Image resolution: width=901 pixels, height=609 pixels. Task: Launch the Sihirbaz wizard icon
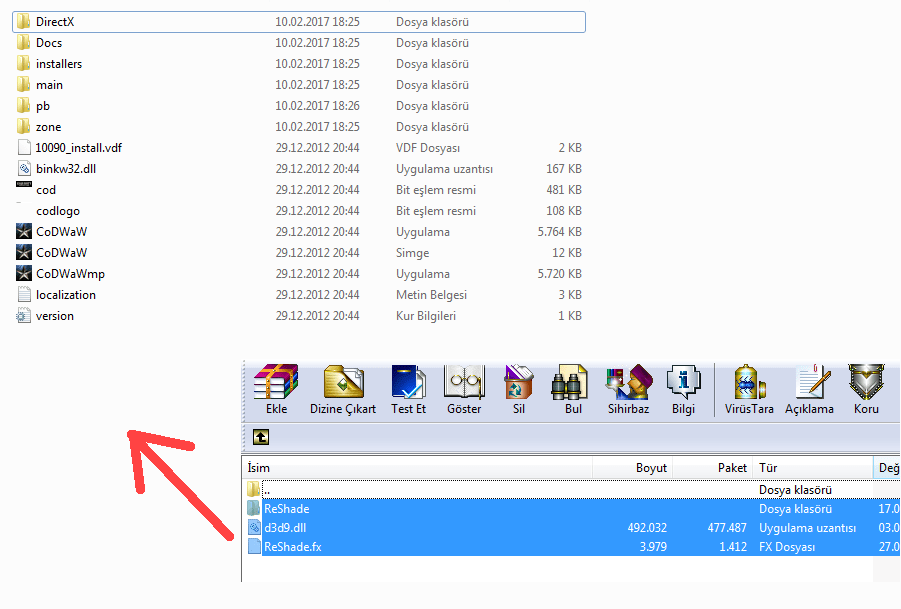point(628,389)
